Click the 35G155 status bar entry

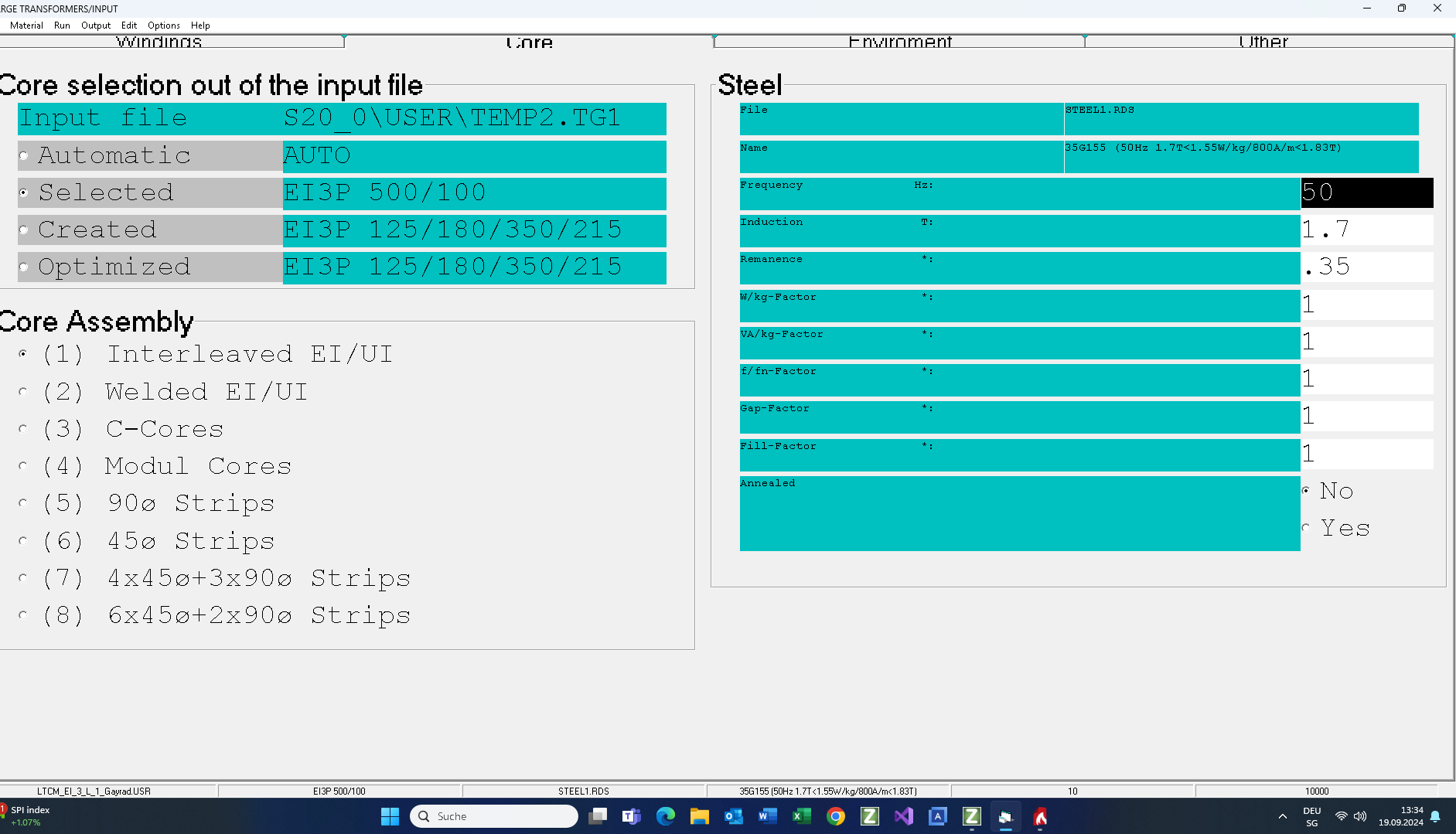828,791
